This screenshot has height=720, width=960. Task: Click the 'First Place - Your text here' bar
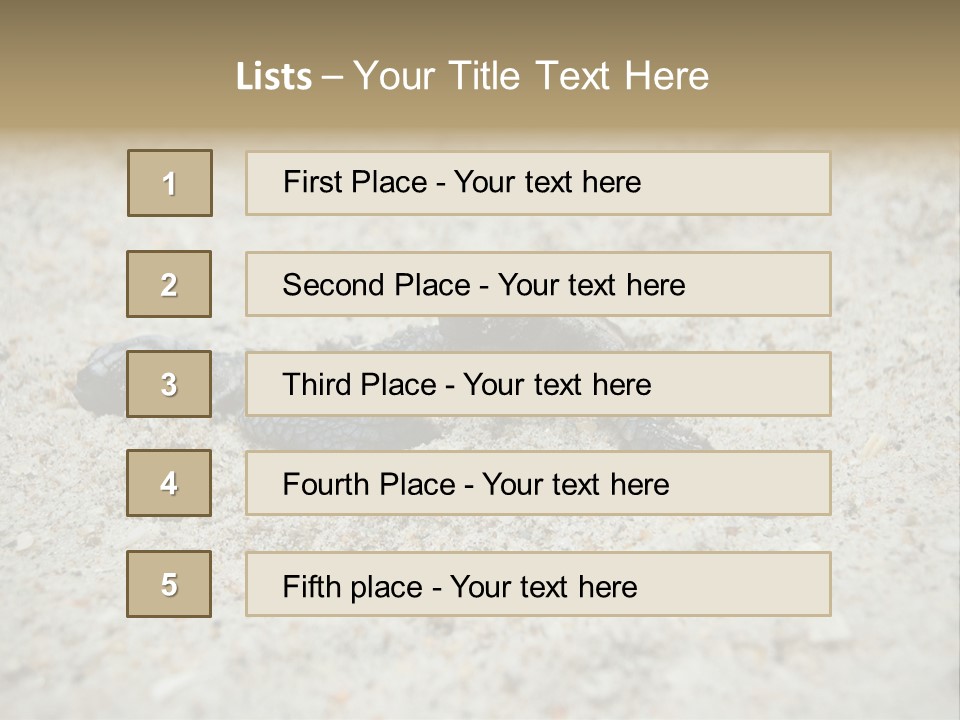(538, 183)
